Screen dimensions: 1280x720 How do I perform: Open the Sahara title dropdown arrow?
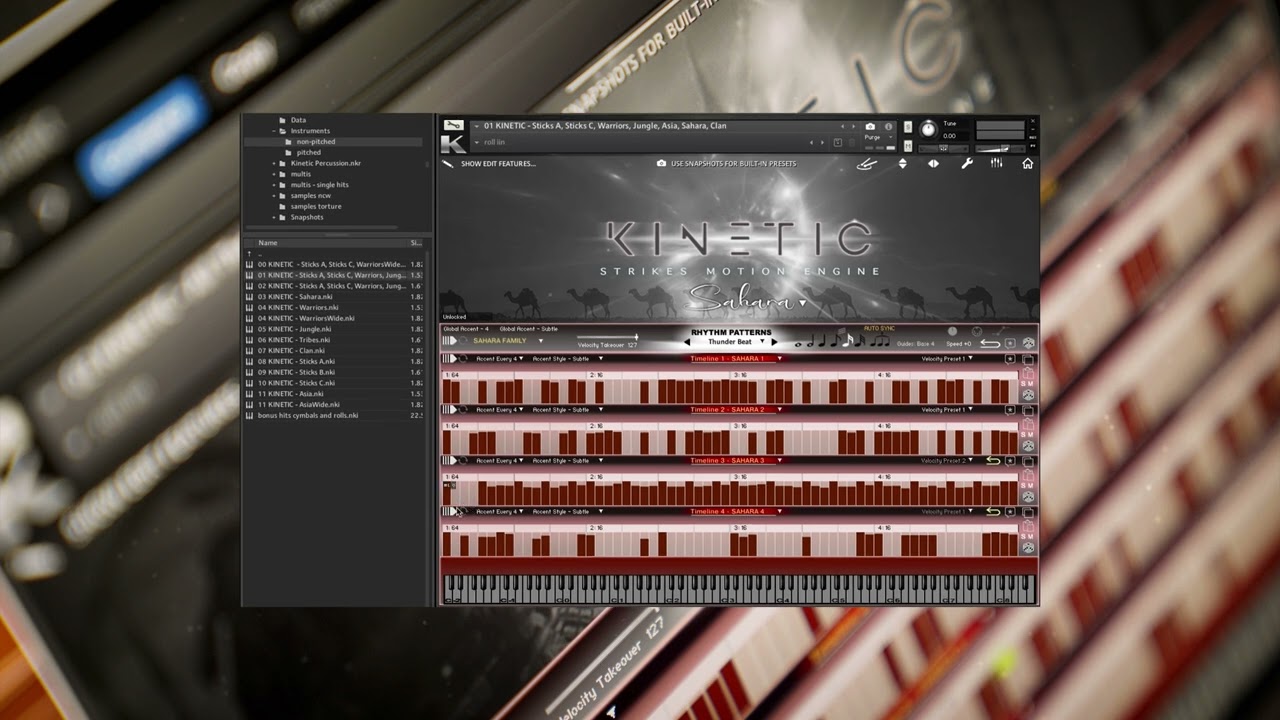pos(802,303)
